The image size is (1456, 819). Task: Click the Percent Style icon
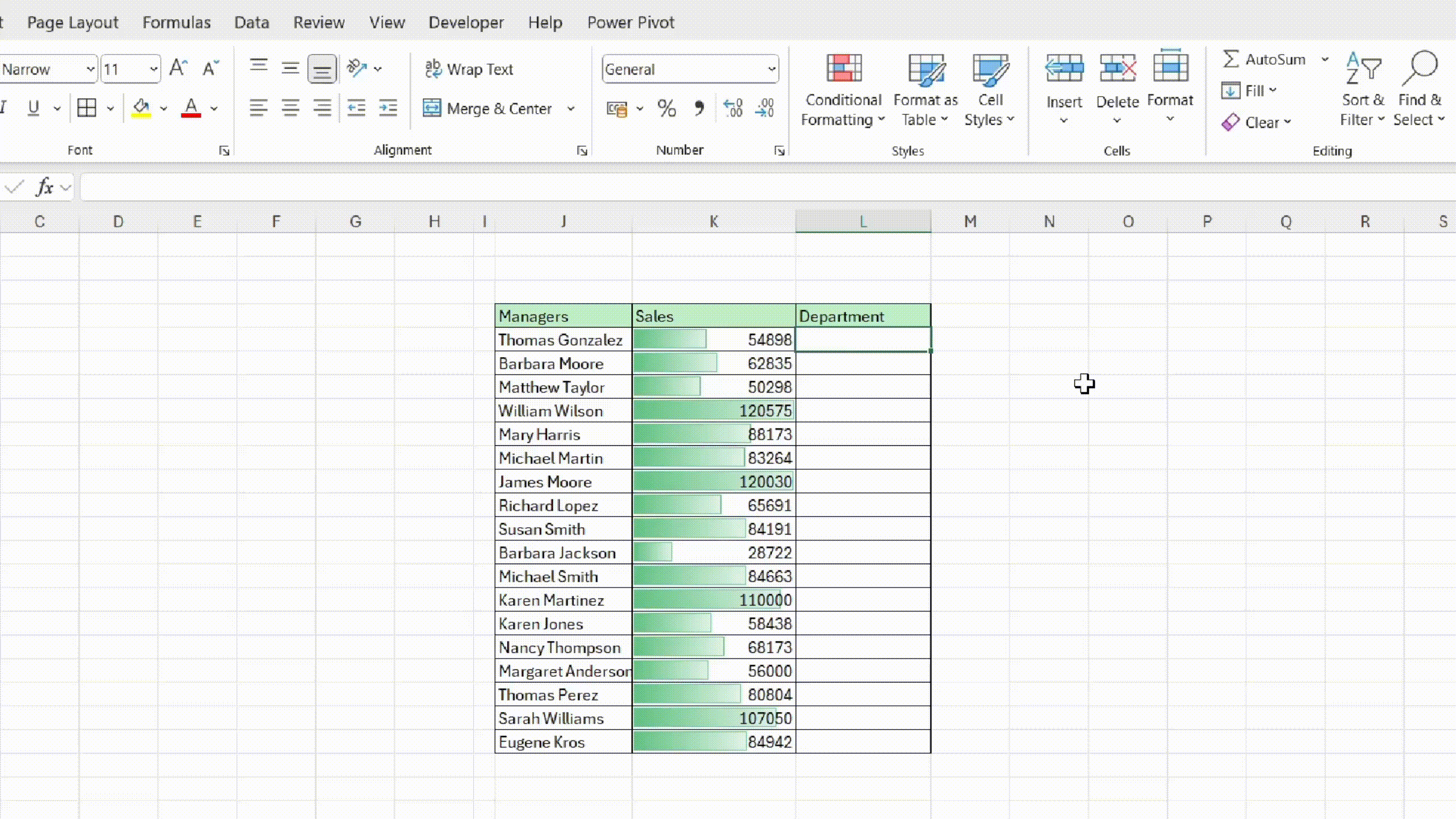pyautogui.click(x=666, y=108)
